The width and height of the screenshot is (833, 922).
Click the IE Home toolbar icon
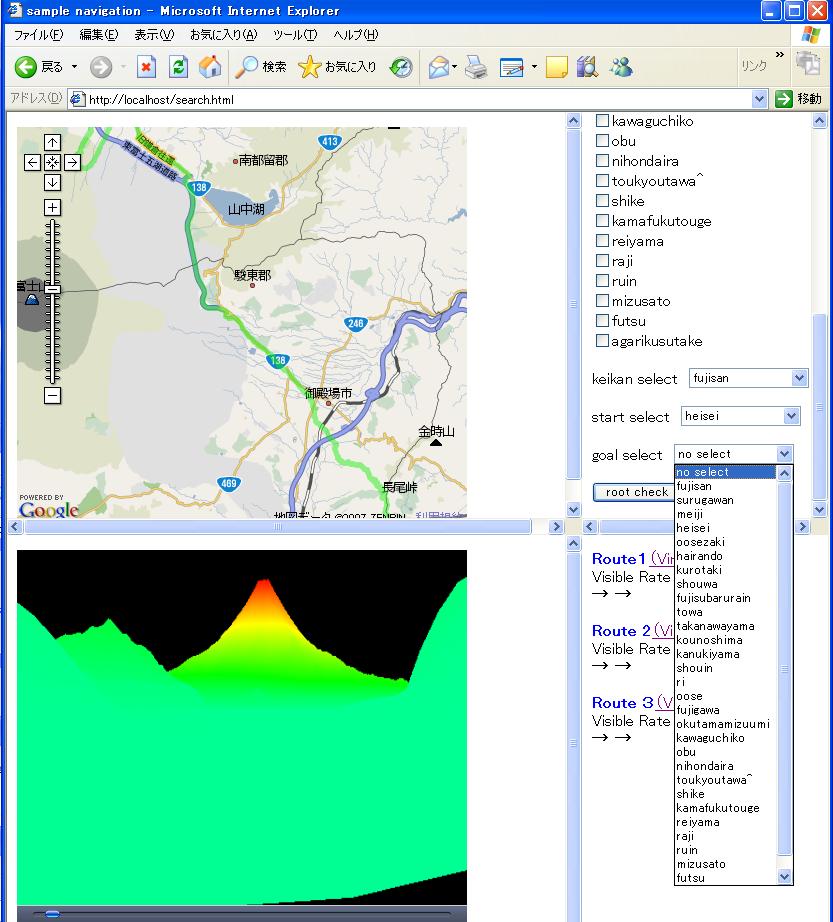(210, 67)
